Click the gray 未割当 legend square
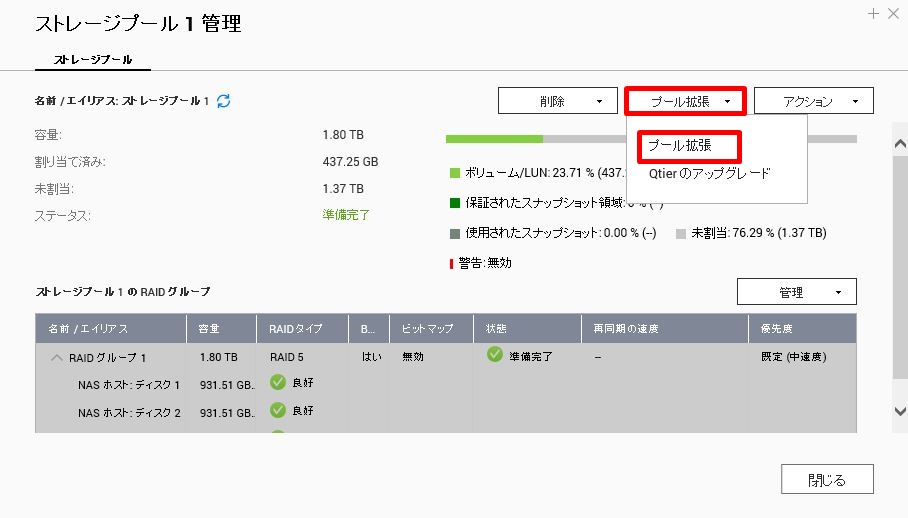 (x=680, y=233)
